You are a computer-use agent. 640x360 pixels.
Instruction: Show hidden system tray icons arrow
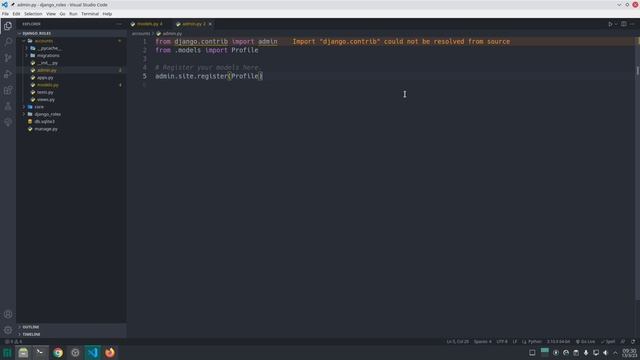click(x=616, y=353)
